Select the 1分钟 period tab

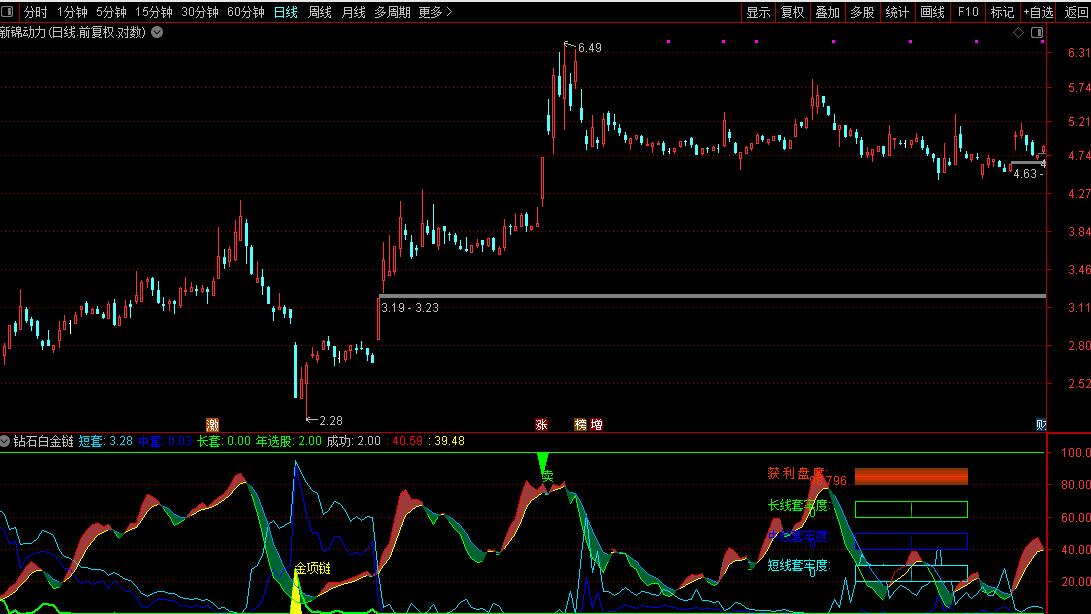point(72,12)
